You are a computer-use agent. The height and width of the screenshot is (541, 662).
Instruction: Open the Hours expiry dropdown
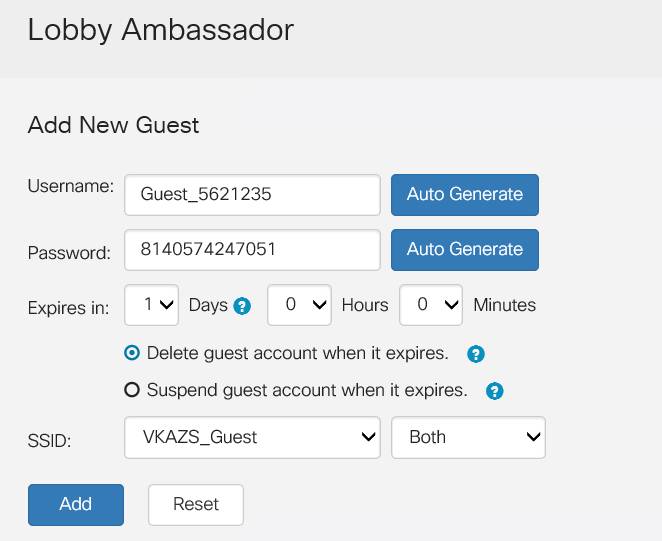pyautogui.click(x=299, y=305)
